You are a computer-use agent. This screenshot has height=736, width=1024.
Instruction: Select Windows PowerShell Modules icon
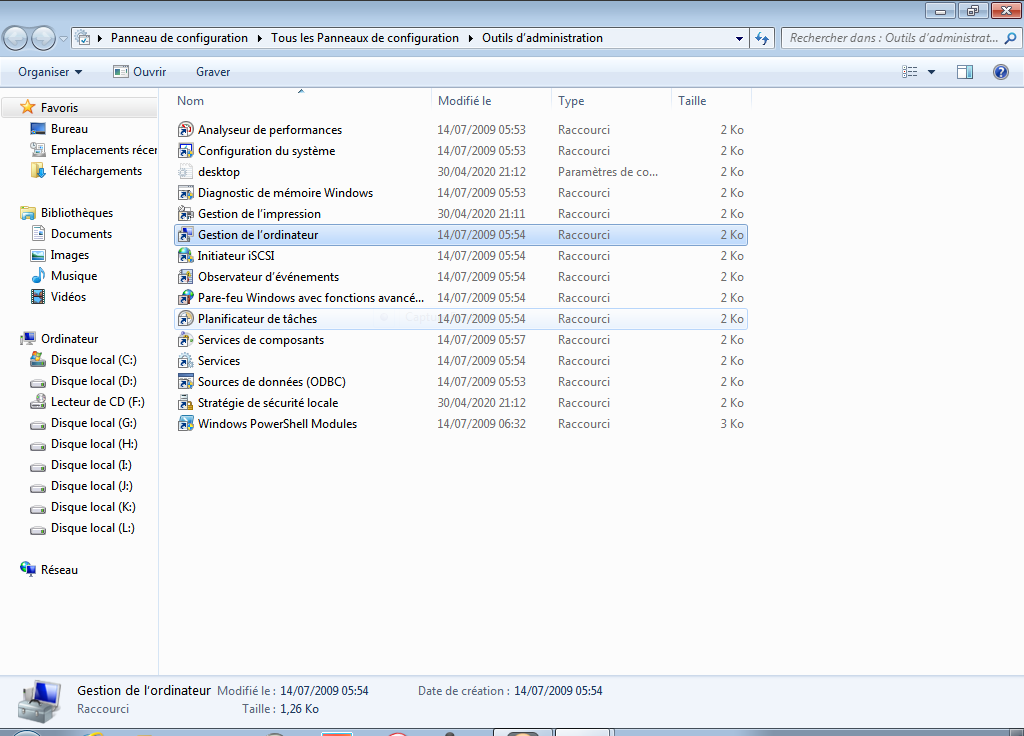(185, 423)
